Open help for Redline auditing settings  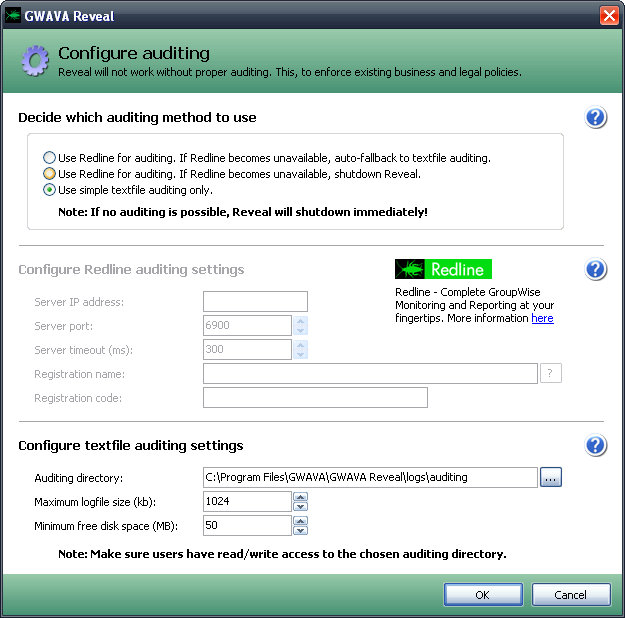tap(596, 269)
